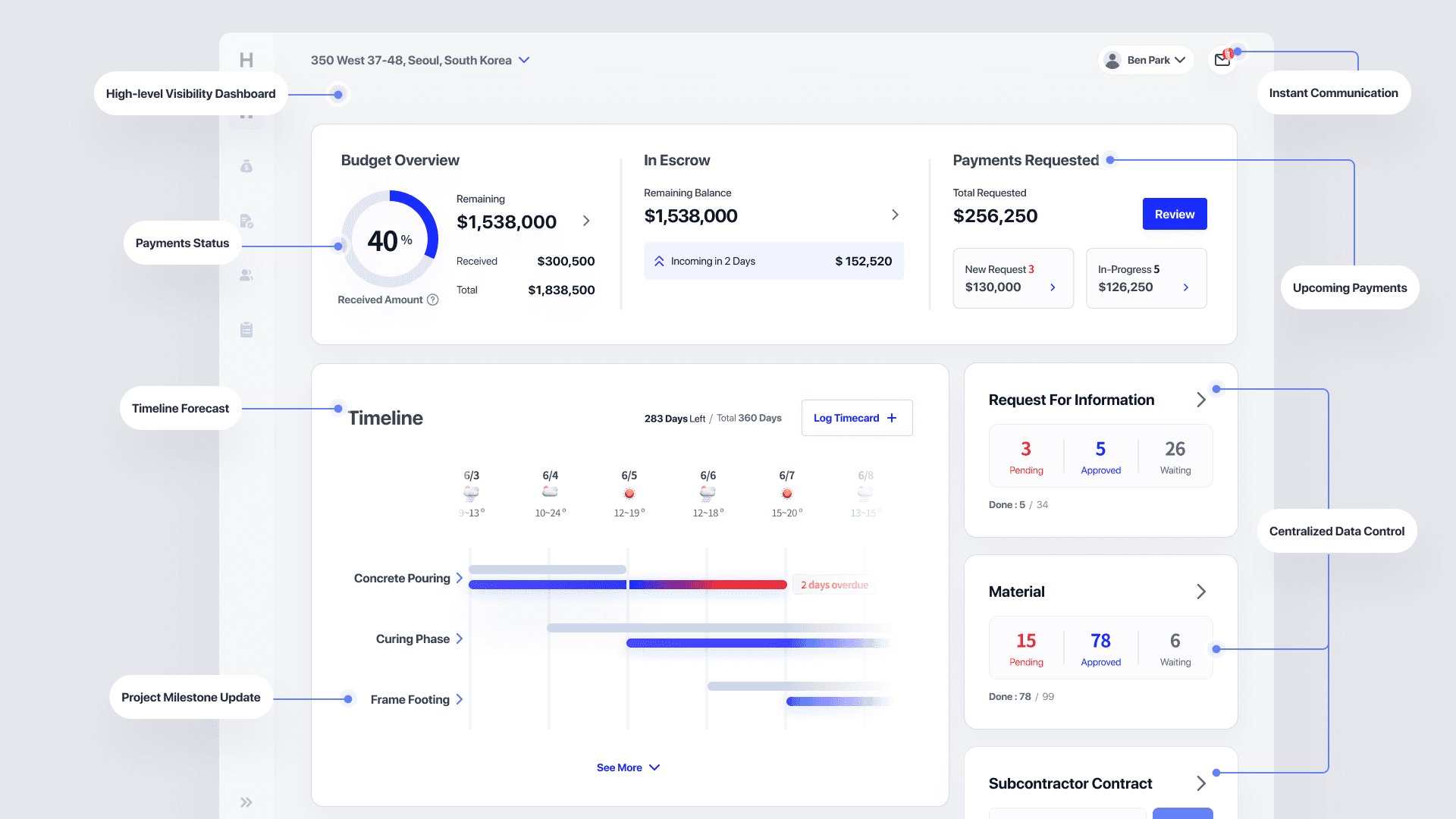Viewport: 1456px width, 819px height.
Task: Click the Review payments button
Action: [1174, 215]
